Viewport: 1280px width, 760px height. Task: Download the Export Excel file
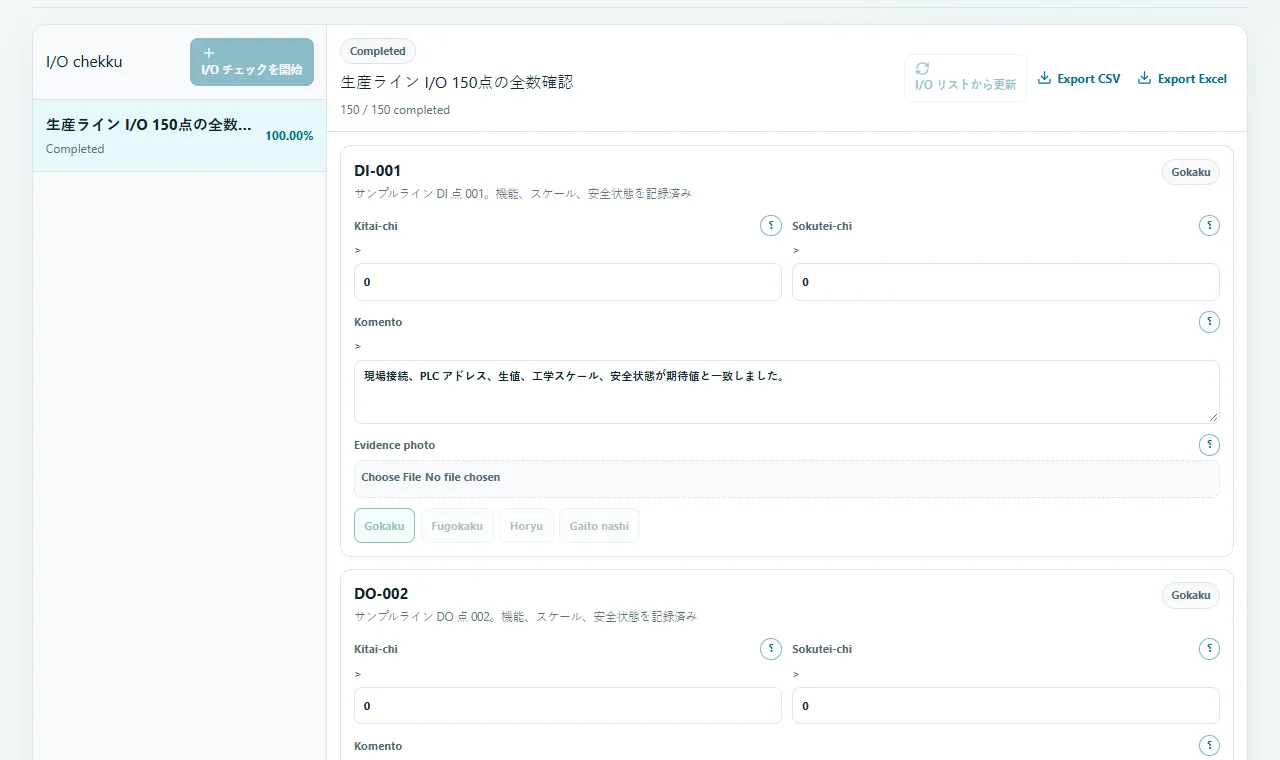pos(1182,79)
